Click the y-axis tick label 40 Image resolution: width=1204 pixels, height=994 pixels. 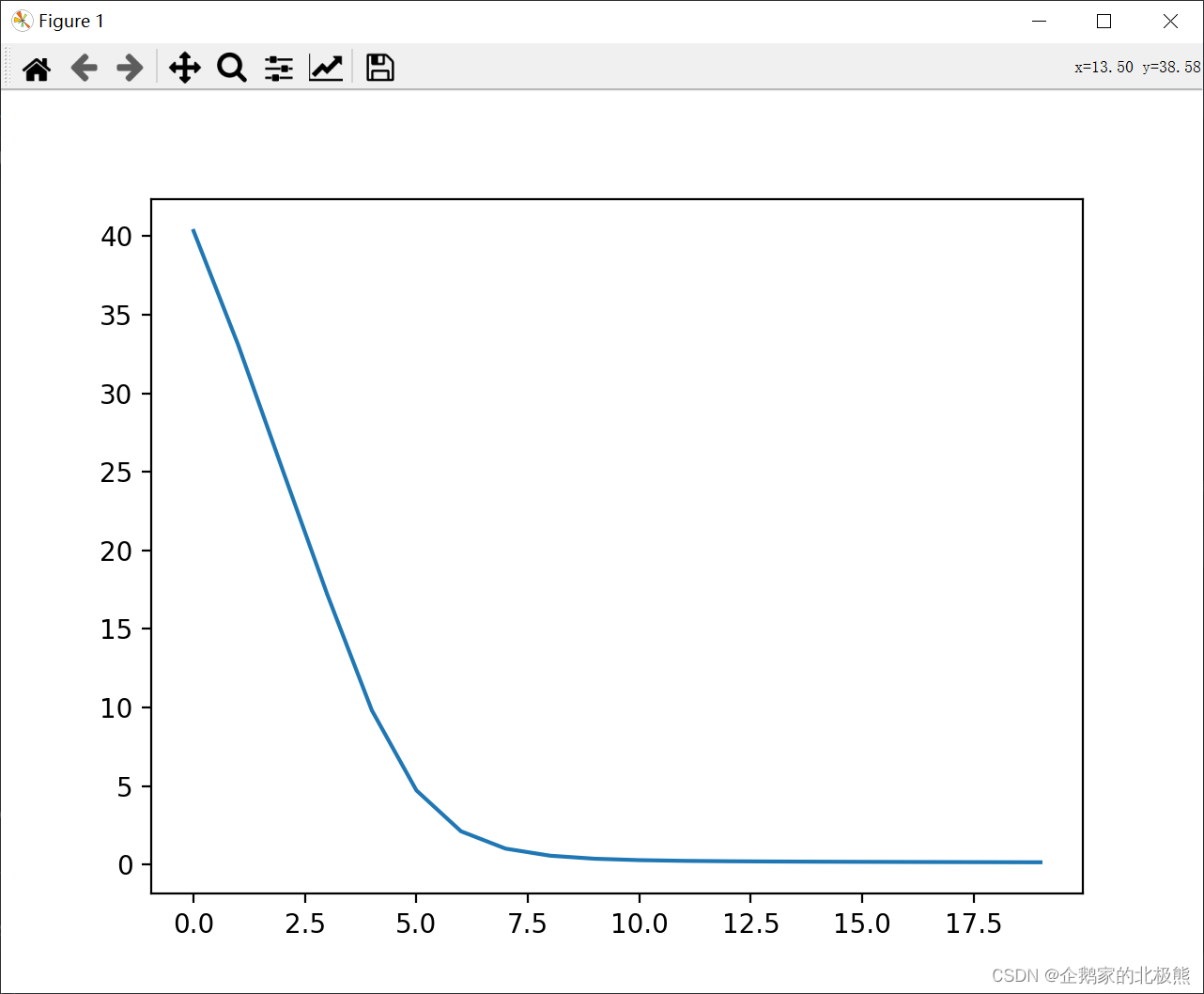tap(116, 236)
